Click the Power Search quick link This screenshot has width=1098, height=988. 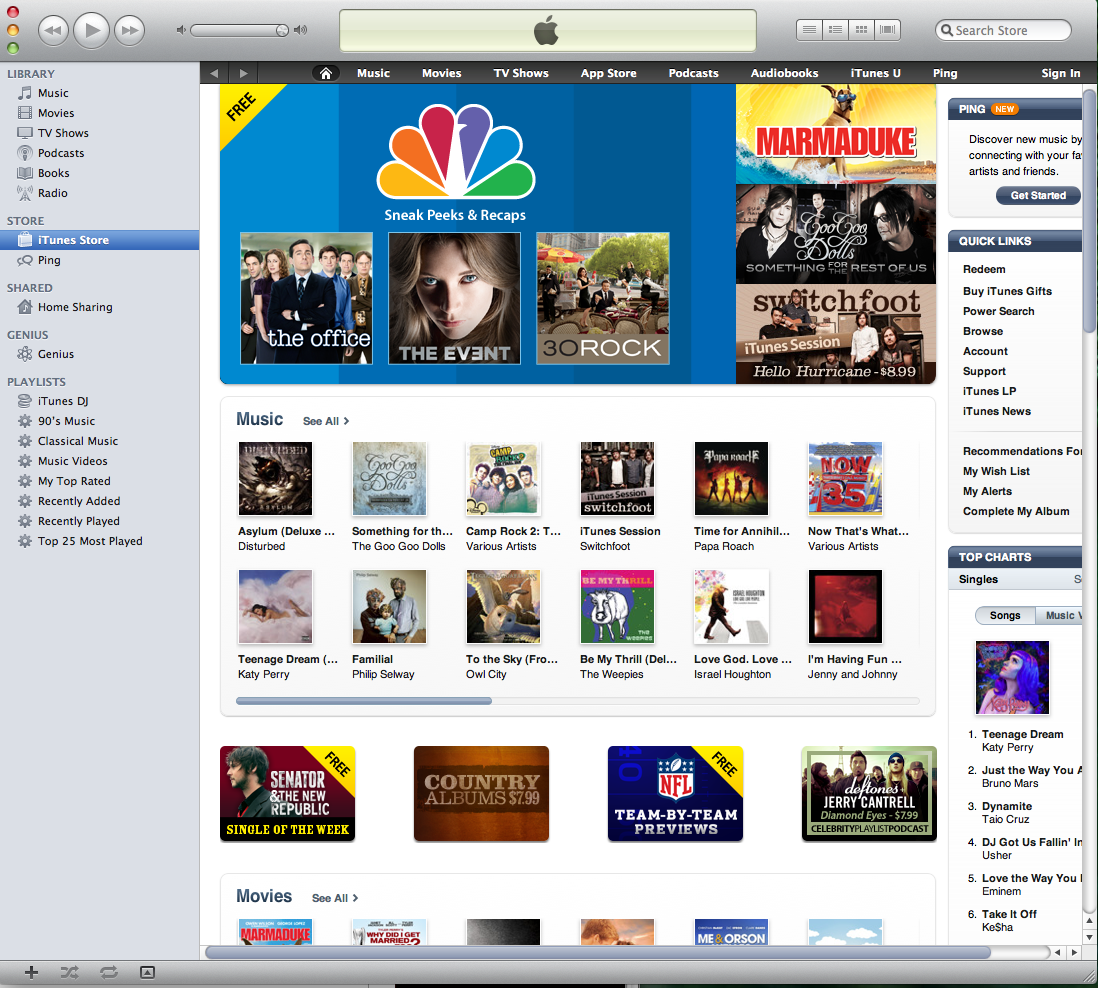(x=998, y=311)
